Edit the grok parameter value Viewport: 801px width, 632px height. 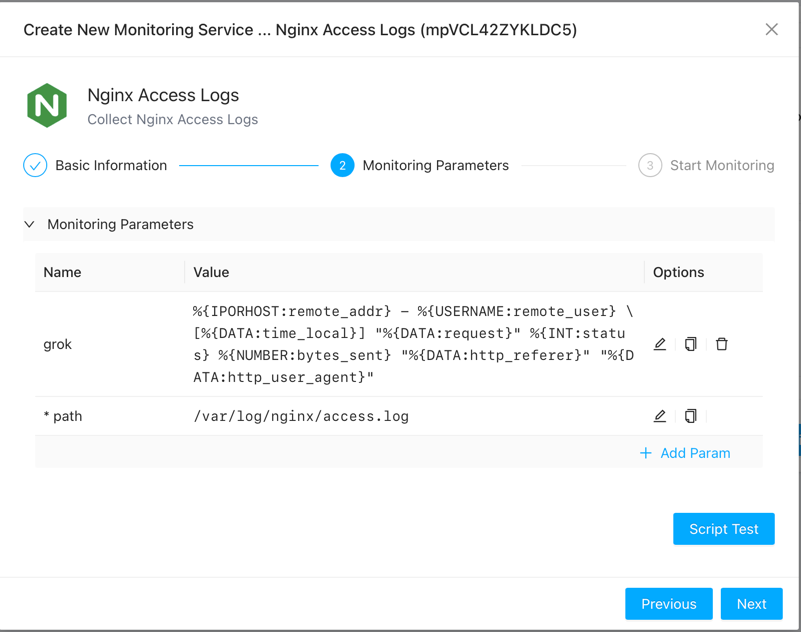pyautogui.click(x=660, y=344)
